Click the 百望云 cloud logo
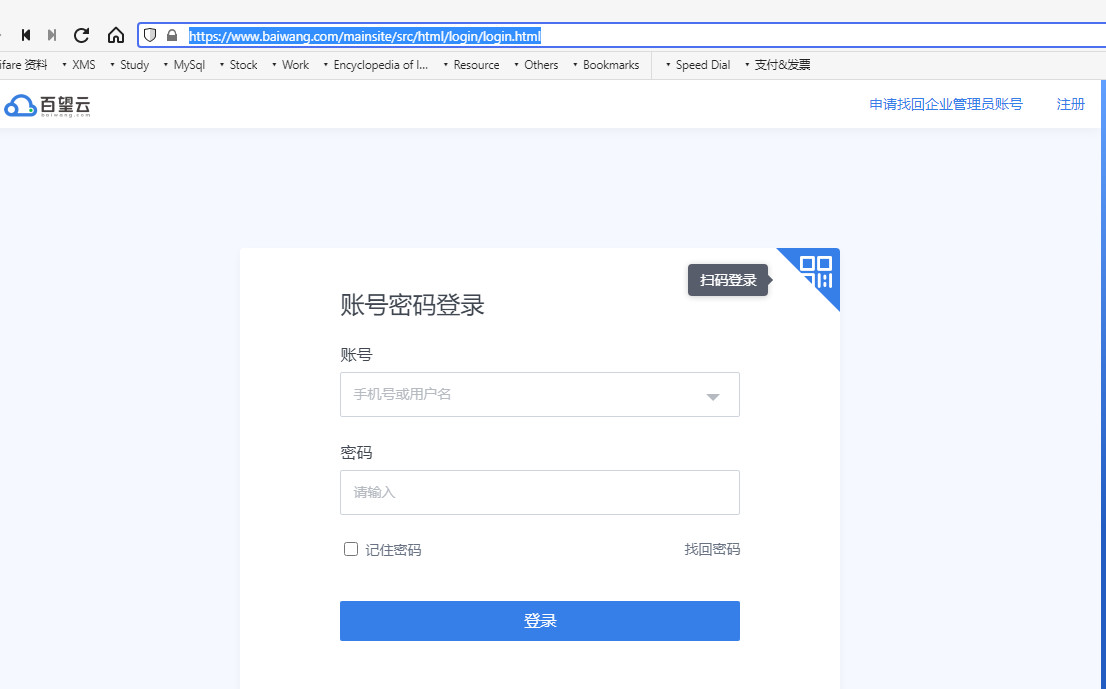This screenshot has width=1106, height=689. pyautogui.click(x=47, y=105)
